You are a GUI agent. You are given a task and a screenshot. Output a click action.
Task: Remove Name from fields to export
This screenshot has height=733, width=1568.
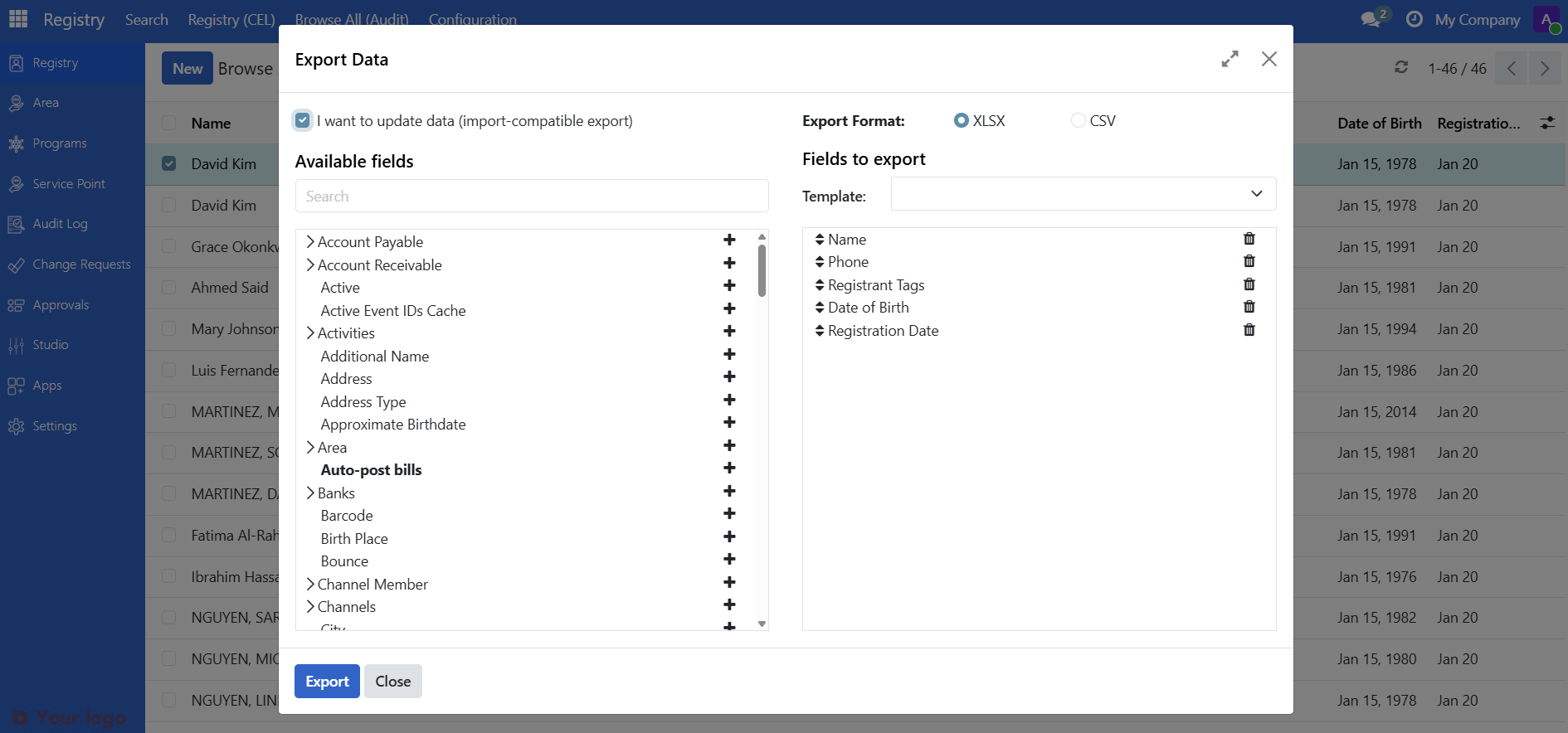[x=1249, y=239]
